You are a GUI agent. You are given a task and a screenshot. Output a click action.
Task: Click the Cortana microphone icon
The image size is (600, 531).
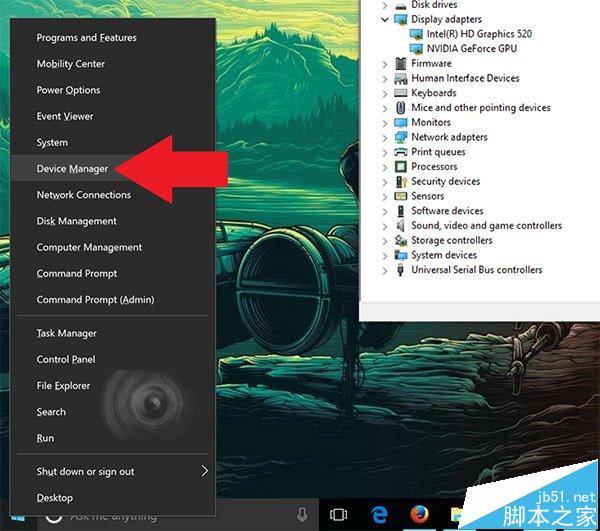click(302, 515)
